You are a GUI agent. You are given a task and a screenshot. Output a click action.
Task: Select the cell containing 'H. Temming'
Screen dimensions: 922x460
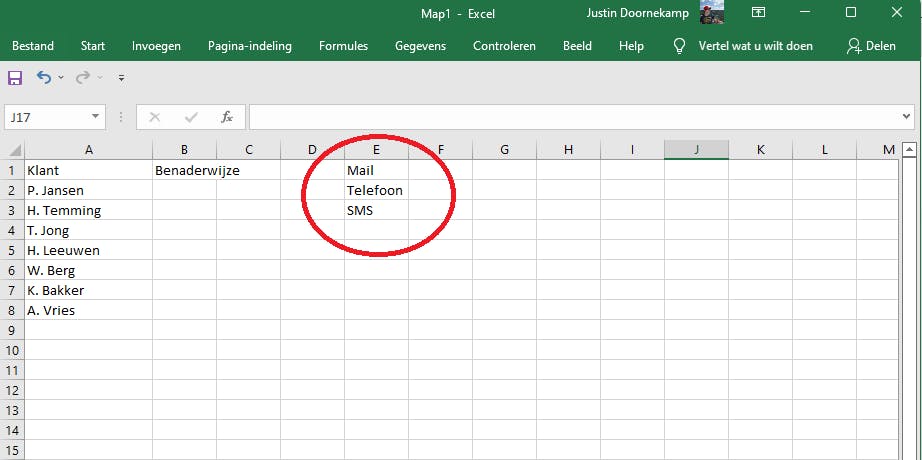click(x=88, y=211)
